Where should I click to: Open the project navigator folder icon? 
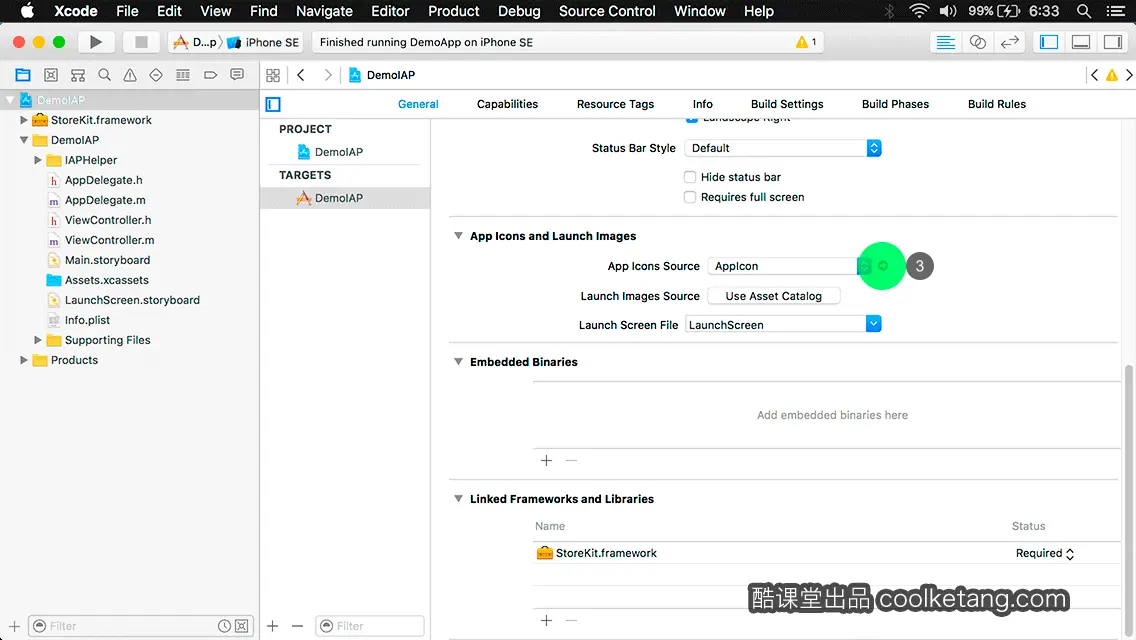23,75
